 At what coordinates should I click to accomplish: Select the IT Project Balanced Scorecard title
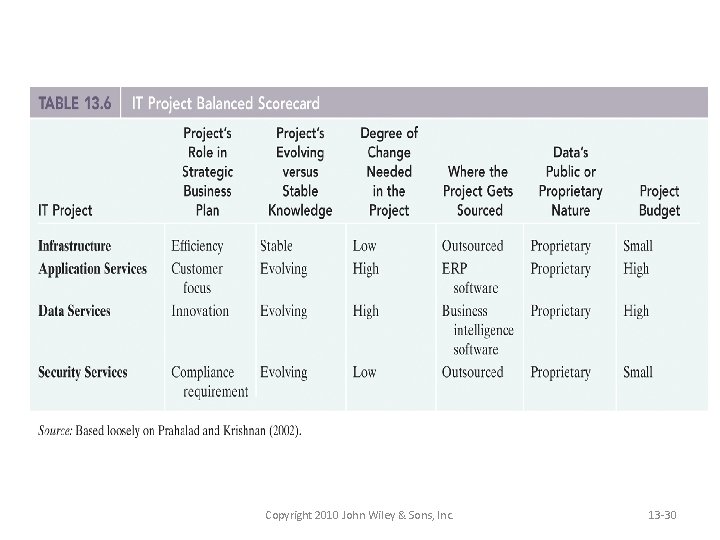pos(236,102)
